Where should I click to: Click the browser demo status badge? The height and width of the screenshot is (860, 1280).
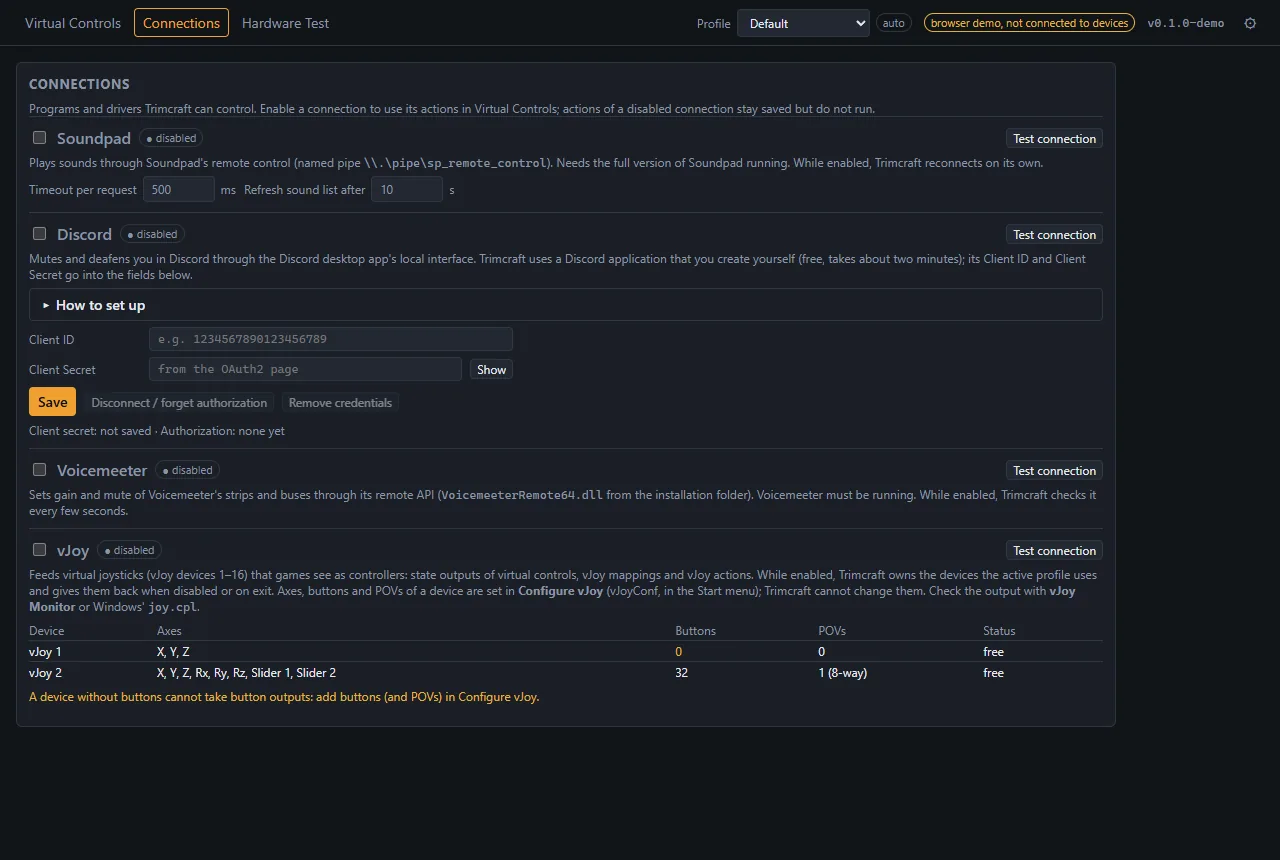click(x=1029, y=23)
